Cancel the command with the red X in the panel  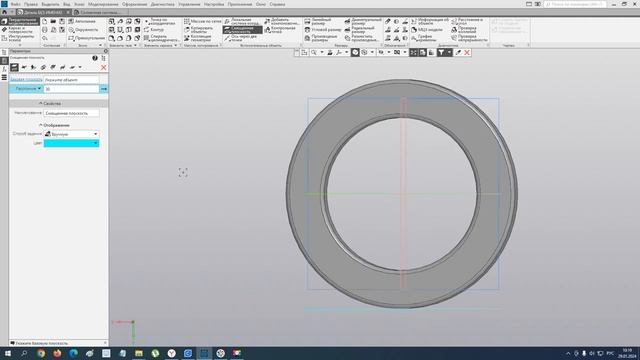coord(103,67)
